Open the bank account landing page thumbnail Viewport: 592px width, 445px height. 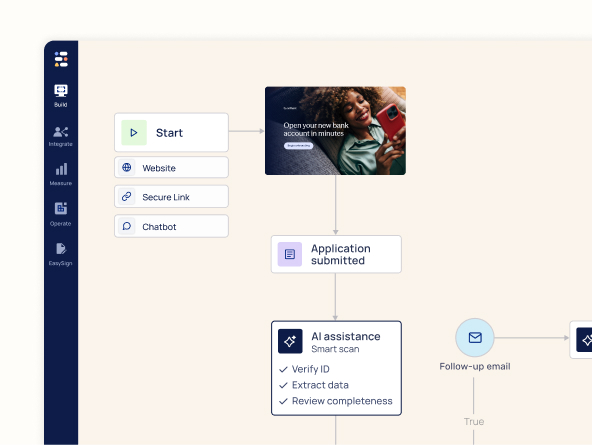(x=335, y=131)
